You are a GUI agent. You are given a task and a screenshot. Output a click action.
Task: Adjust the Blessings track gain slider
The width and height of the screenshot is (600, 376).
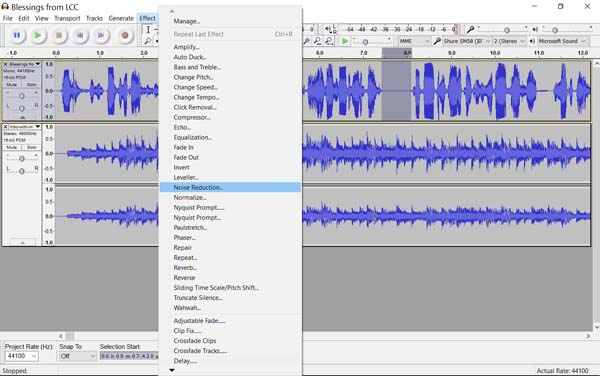tap(22, 96)
